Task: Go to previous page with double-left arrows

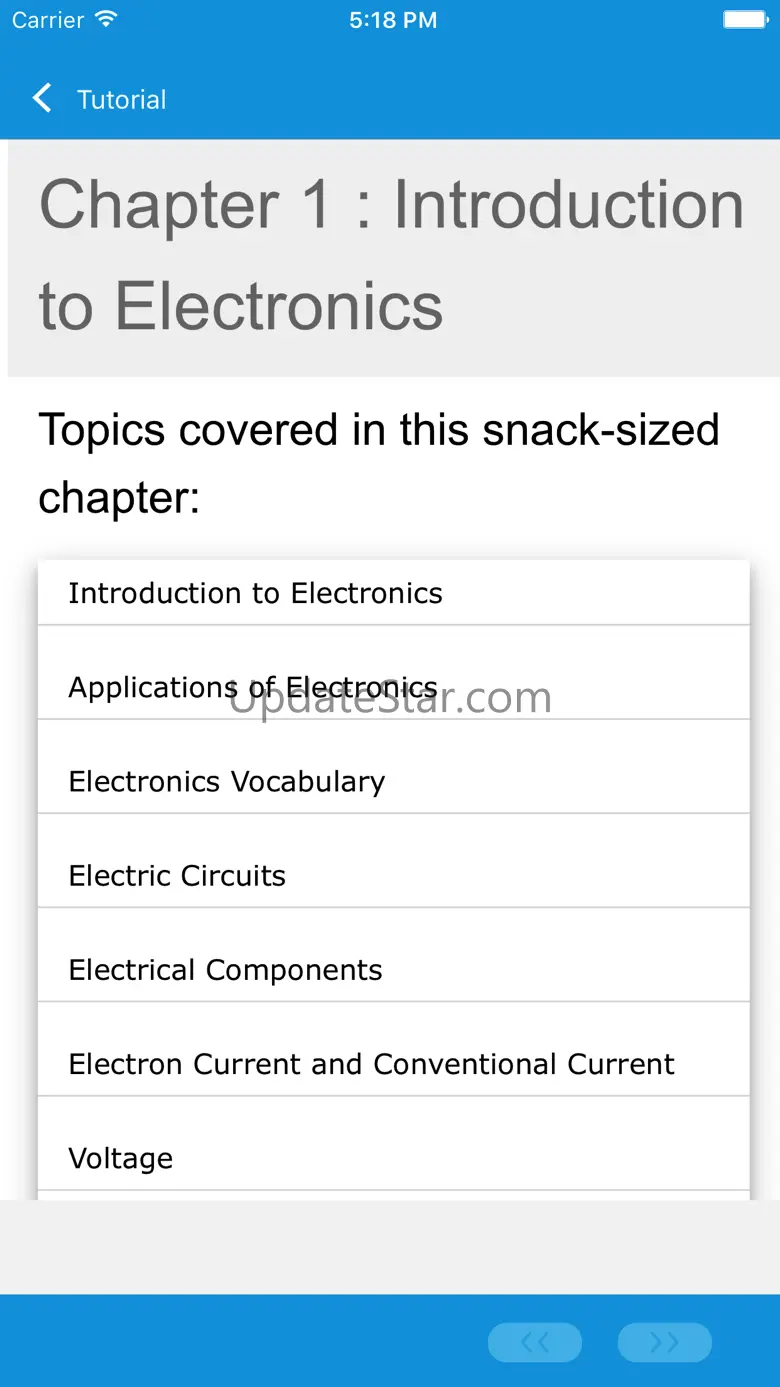Action: coord(535,1342)
